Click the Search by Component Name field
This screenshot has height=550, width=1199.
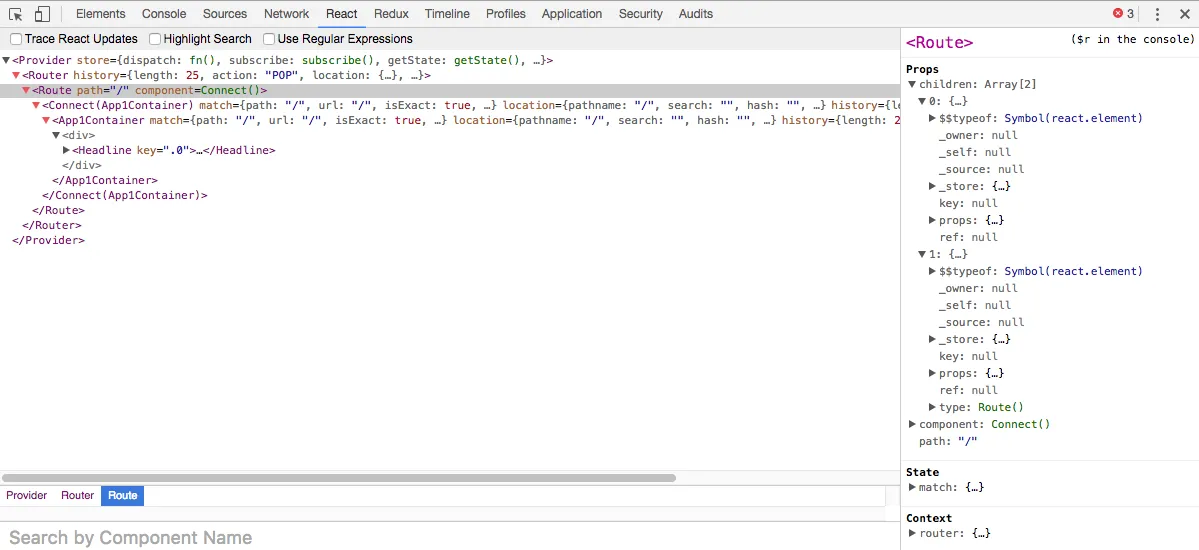[x=450, y=538]
